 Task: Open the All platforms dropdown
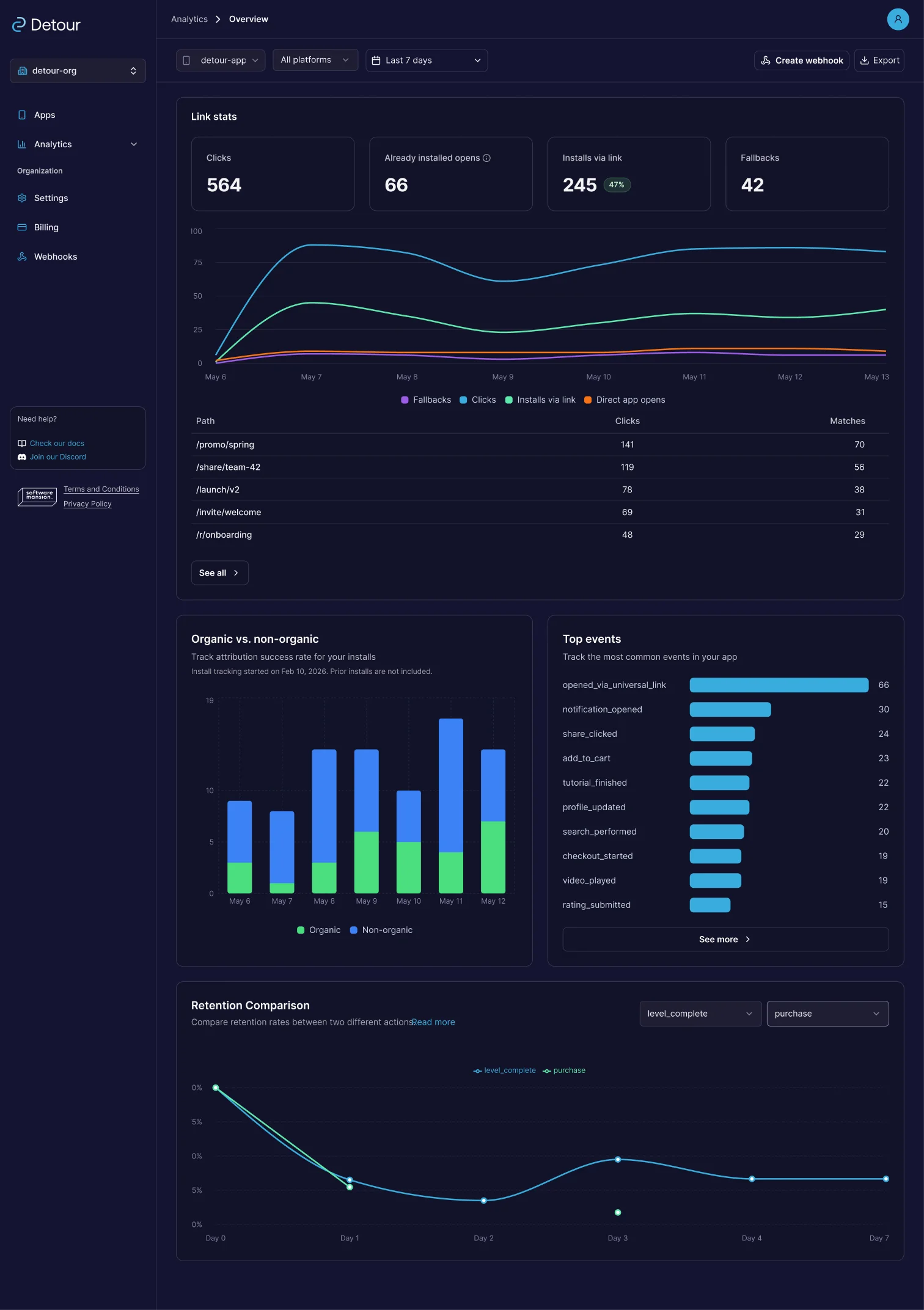coord(315,60)
